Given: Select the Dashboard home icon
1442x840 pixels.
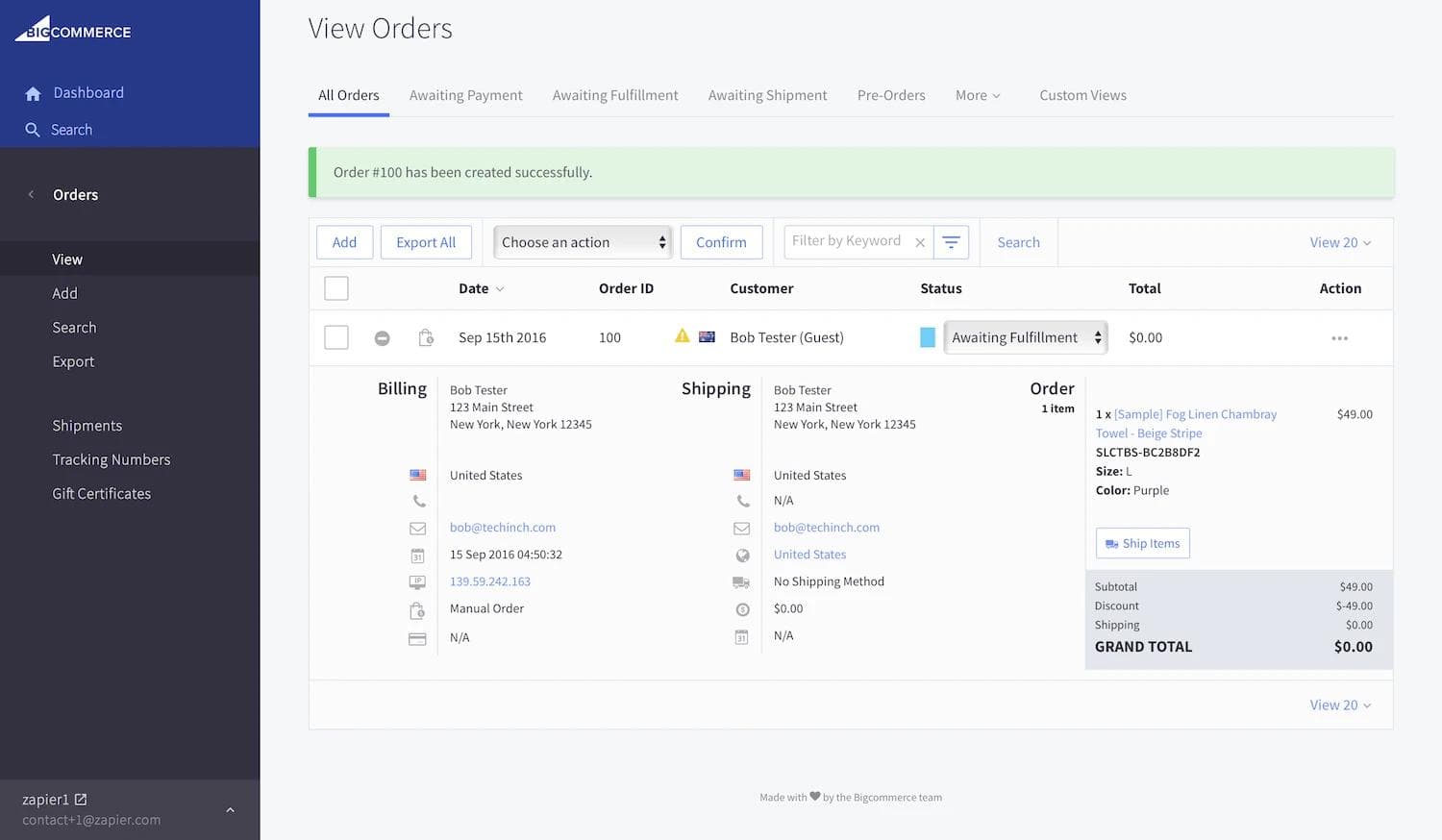Looking at the screenshot, I should coord(34,92).
